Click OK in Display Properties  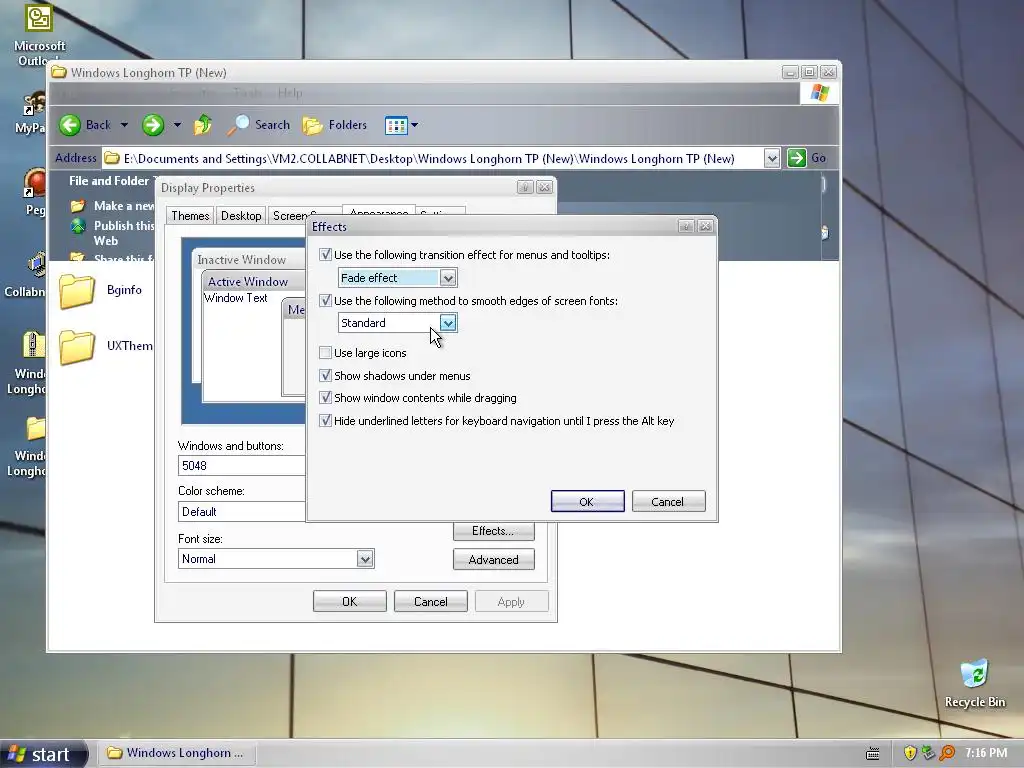pyautogui.click(x=349, y=601)
